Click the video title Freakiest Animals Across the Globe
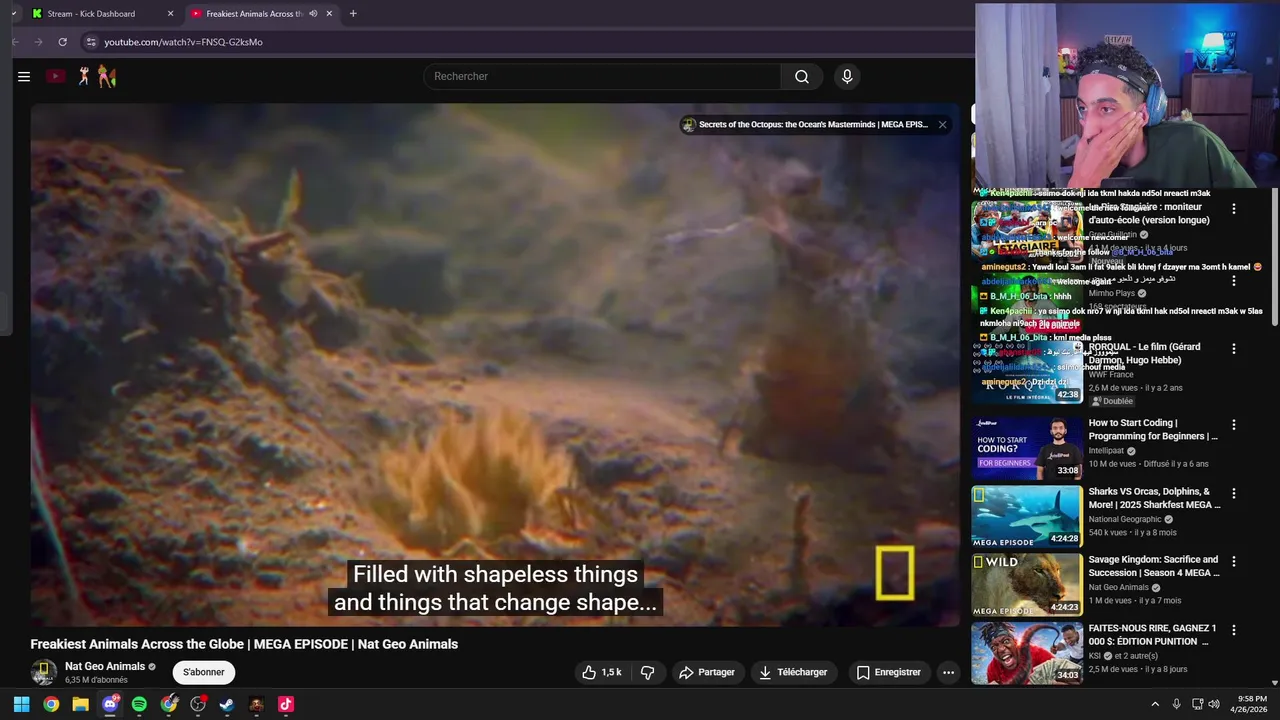 (x=244, y=644)
